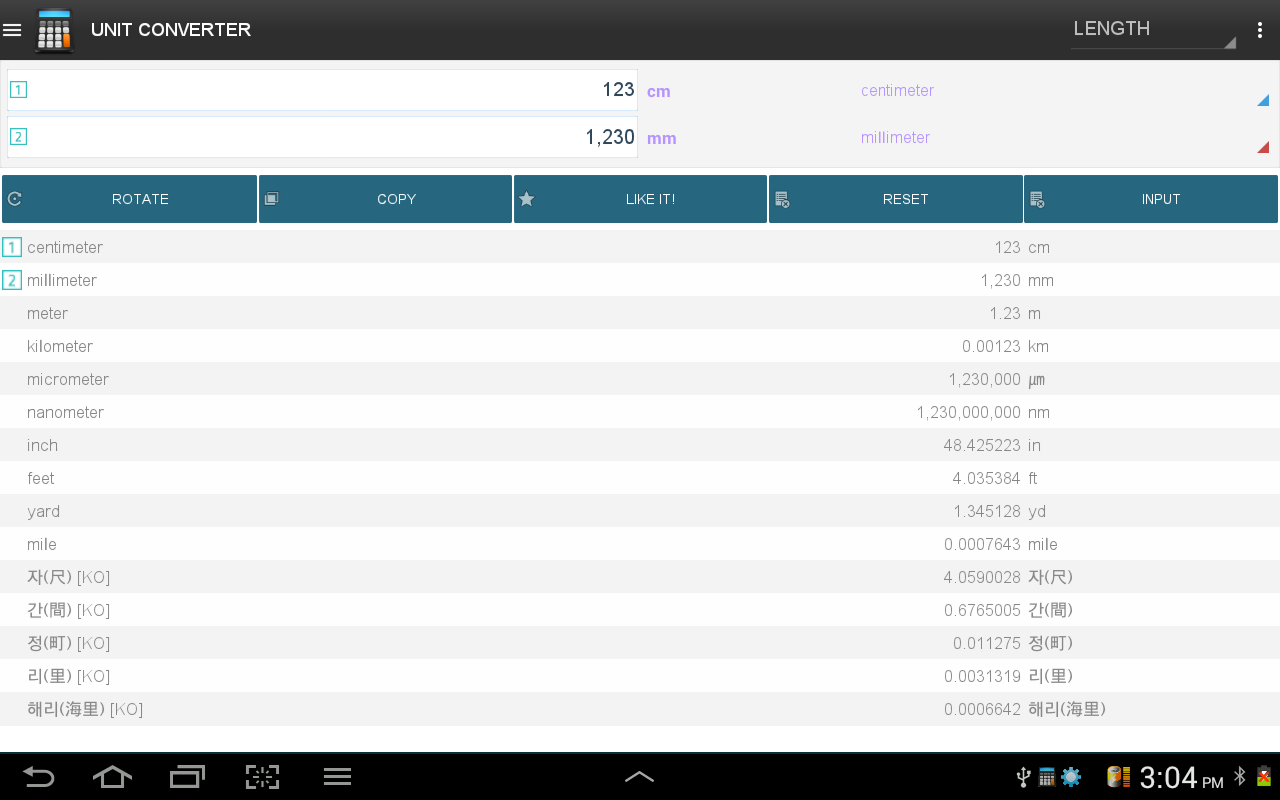
Task: Select the 정(町) [KO] row
Action: click(640, 643)
